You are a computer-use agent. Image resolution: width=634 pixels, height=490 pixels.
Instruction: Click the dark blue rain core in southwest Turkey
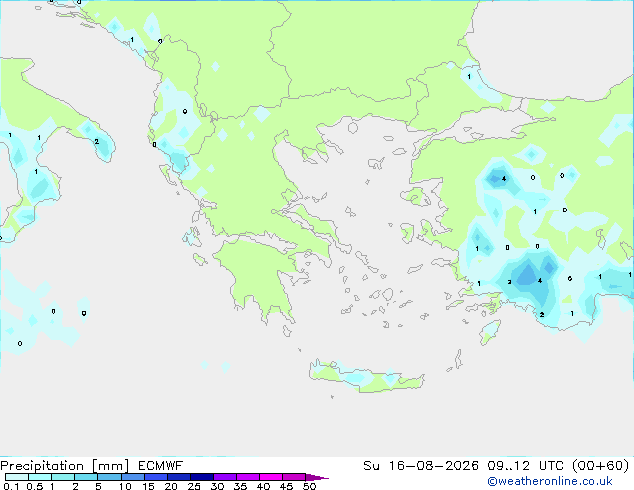click(528, 276)
